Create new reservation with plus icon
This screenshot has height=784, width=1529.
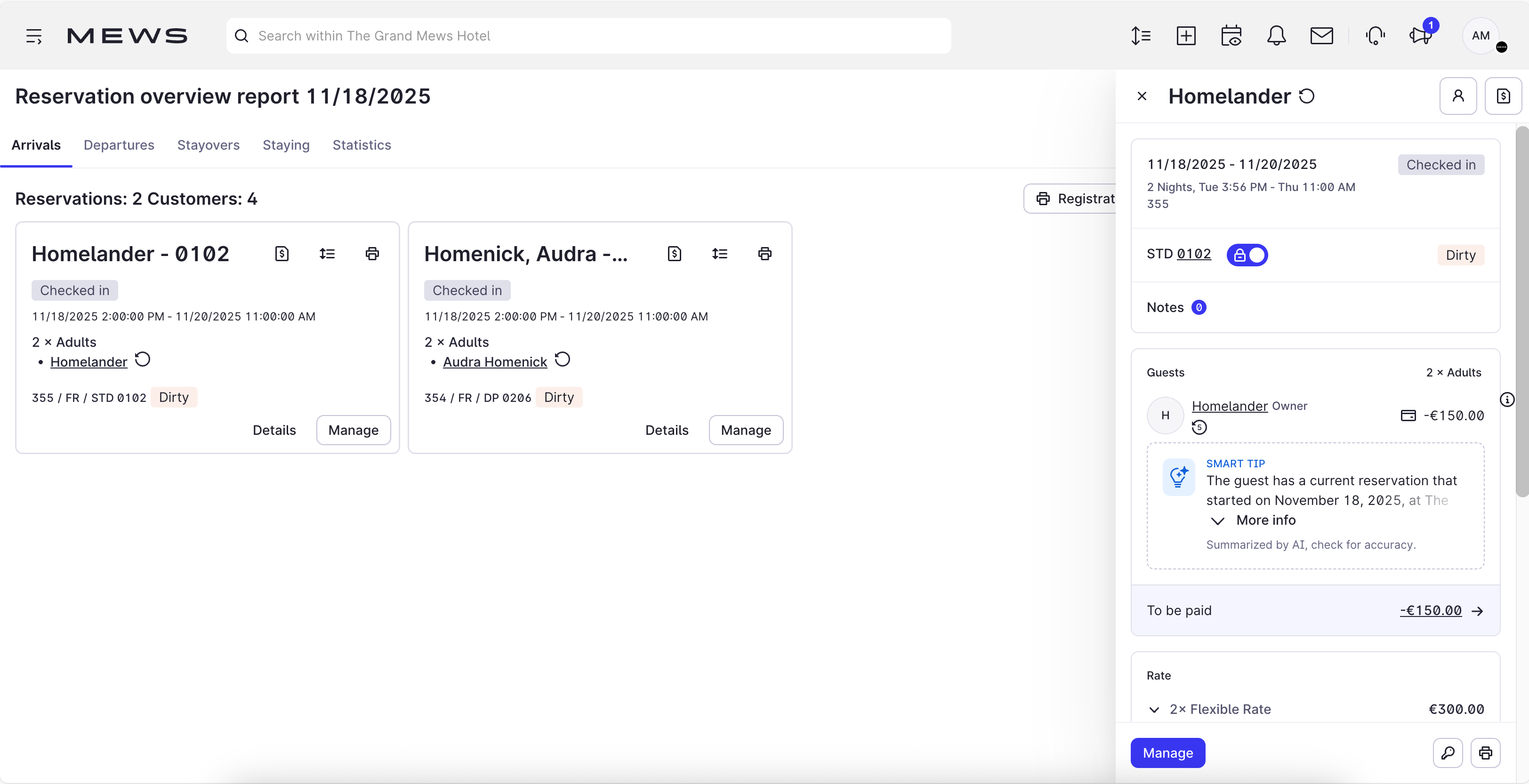tap(1186, 36)
